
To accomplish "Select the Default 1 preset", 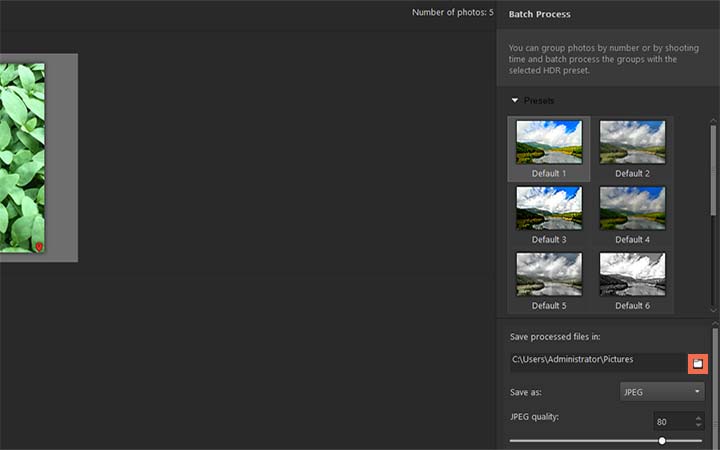I will 549,149.
